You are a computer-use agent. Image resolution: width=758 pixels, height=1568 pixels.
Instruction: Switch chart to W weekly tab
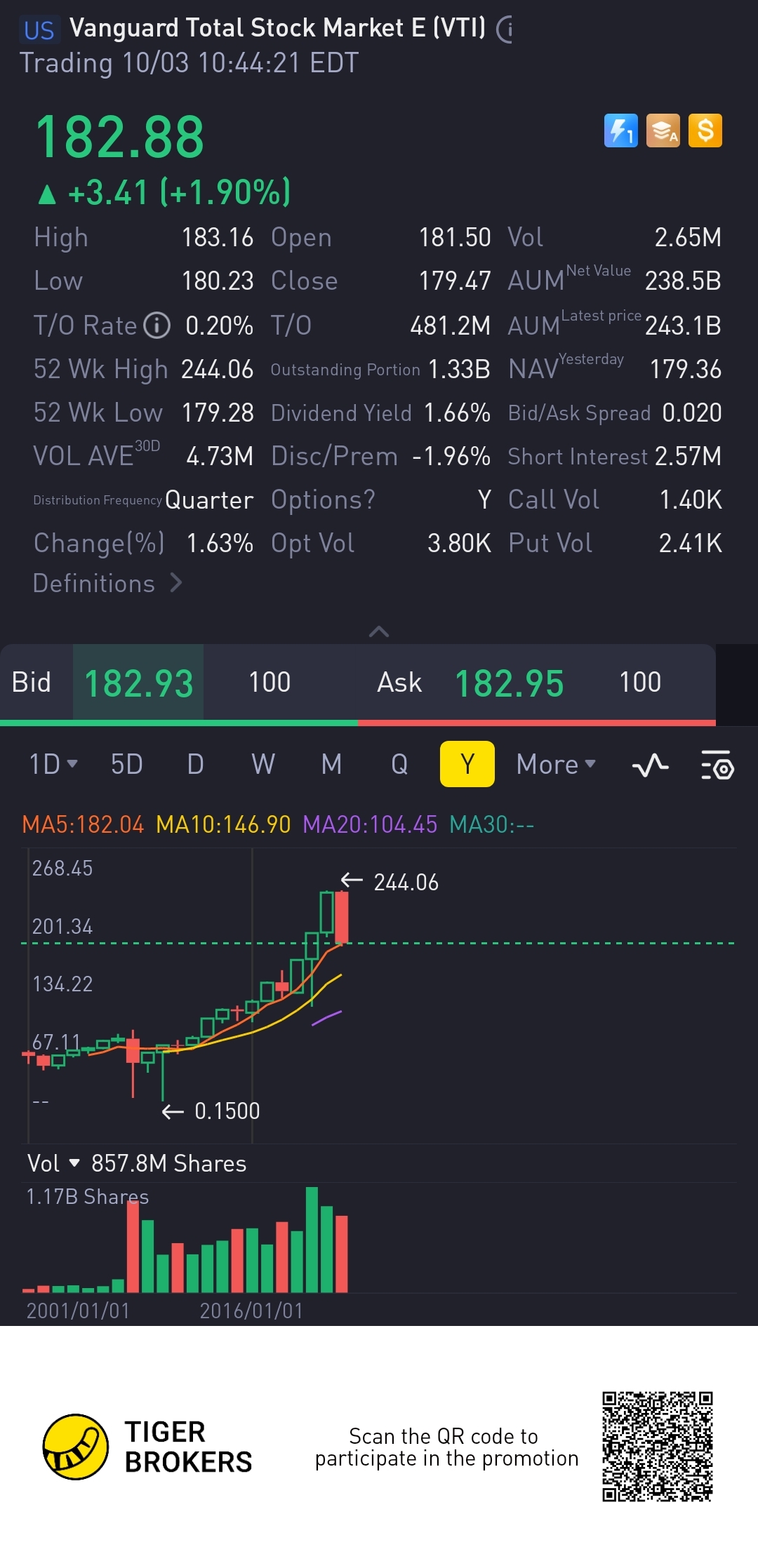[x=263, y=764]
